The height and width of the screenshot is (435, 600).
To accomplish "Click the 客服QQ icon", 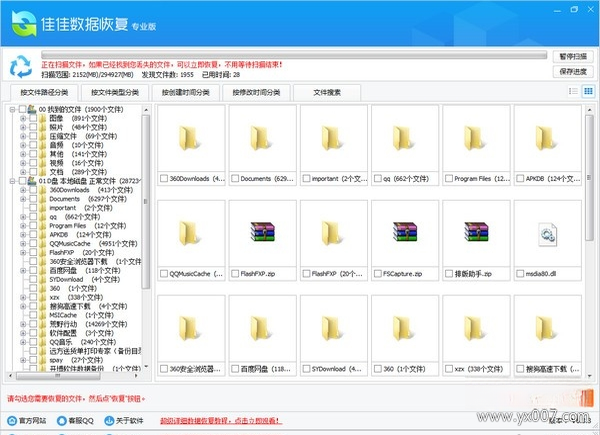I will pyautogui.click(x=62, y=420).
